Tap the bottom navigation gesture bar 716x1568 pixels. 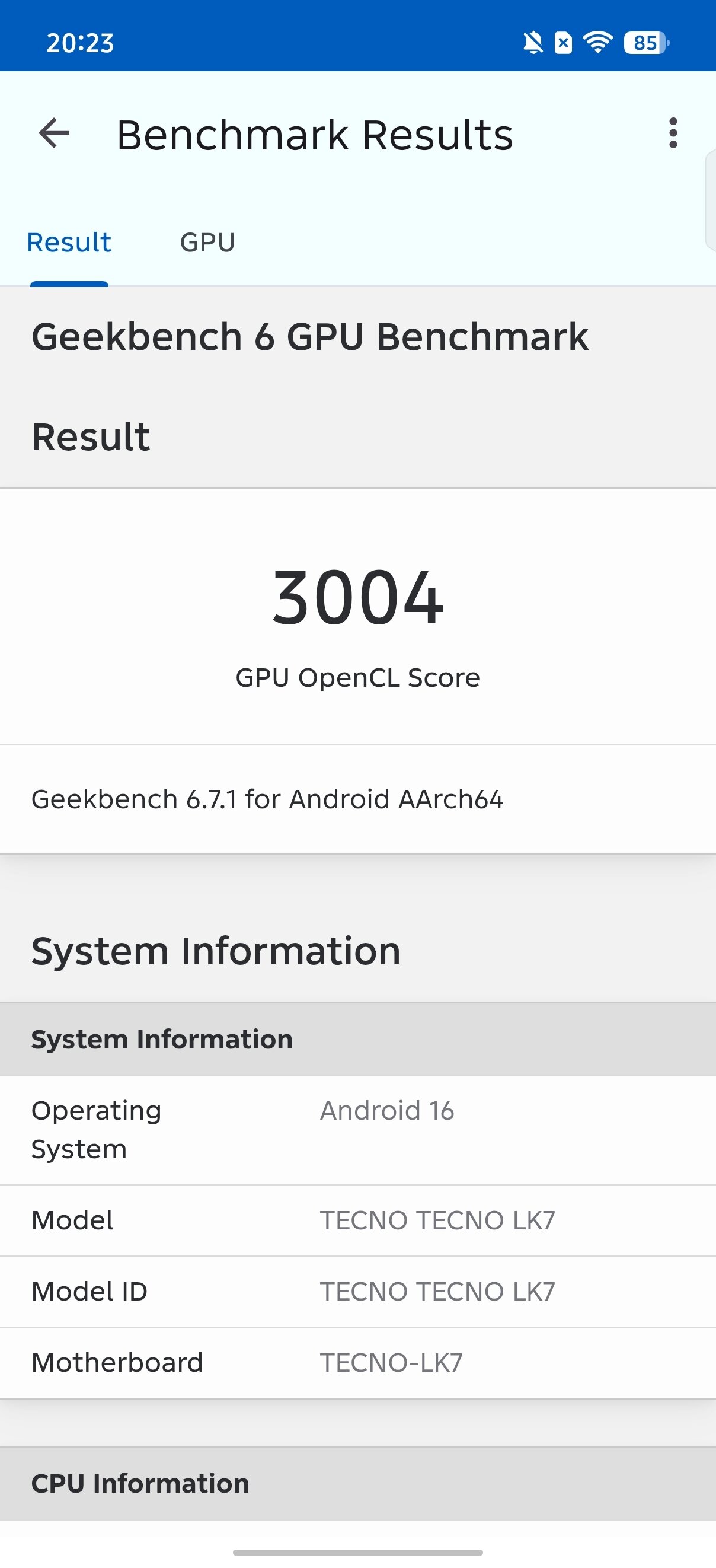coord(357,1552)
